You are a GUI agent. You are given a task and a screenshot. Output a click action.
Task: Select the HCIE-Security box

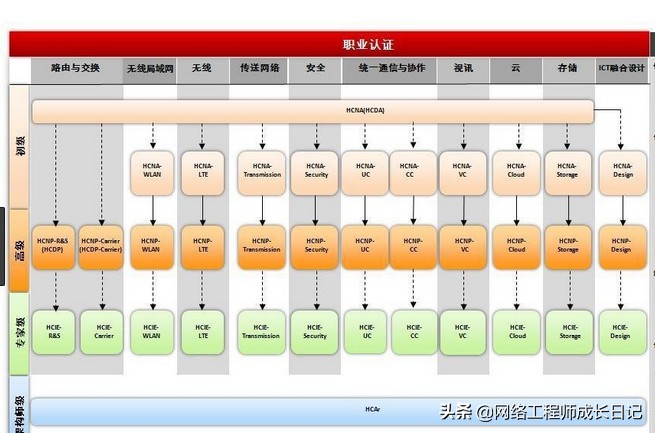coord(315,332)
